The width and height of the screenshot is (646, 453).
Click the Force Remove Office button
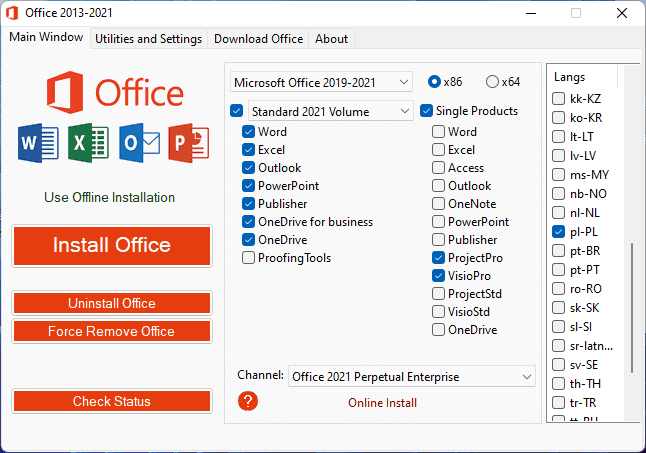112,332
